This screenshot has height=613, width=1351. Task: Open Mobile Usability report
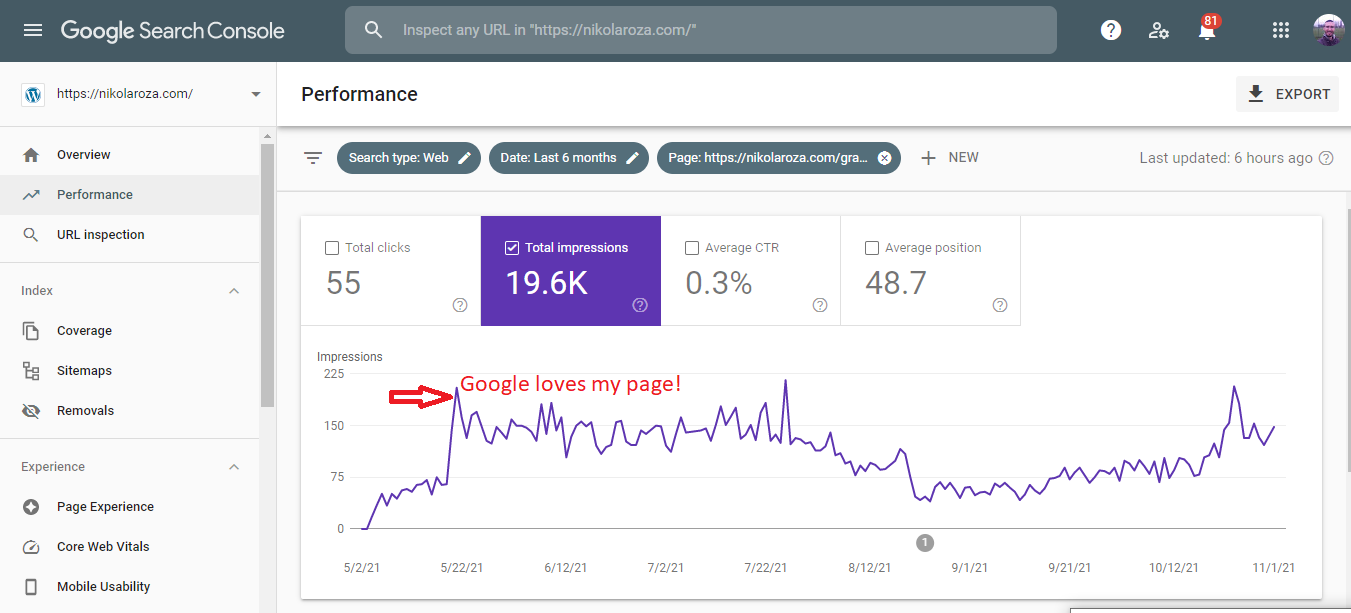pos(130,587)
